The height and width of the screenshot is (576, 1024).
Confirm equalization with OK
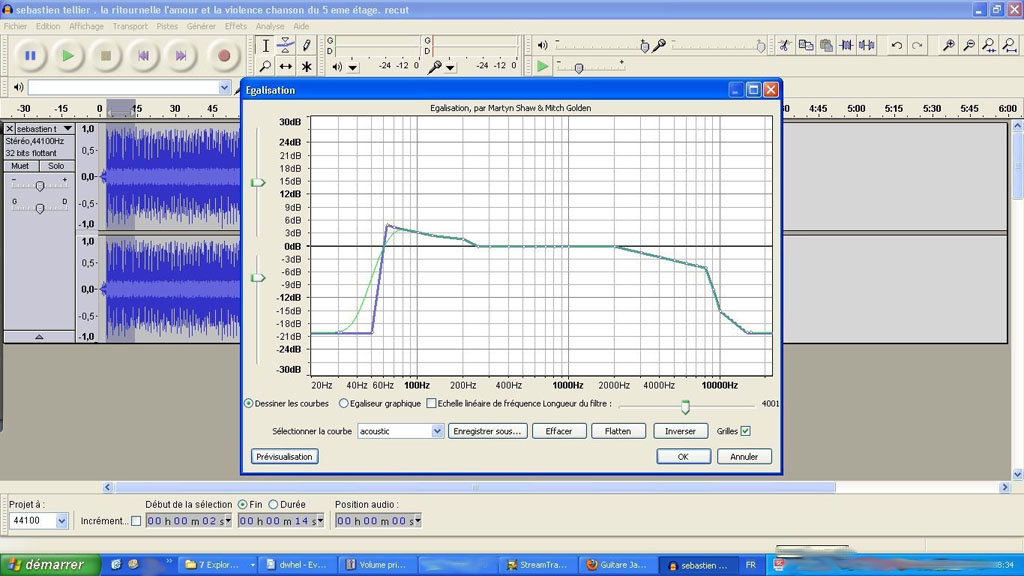[683, 456]
